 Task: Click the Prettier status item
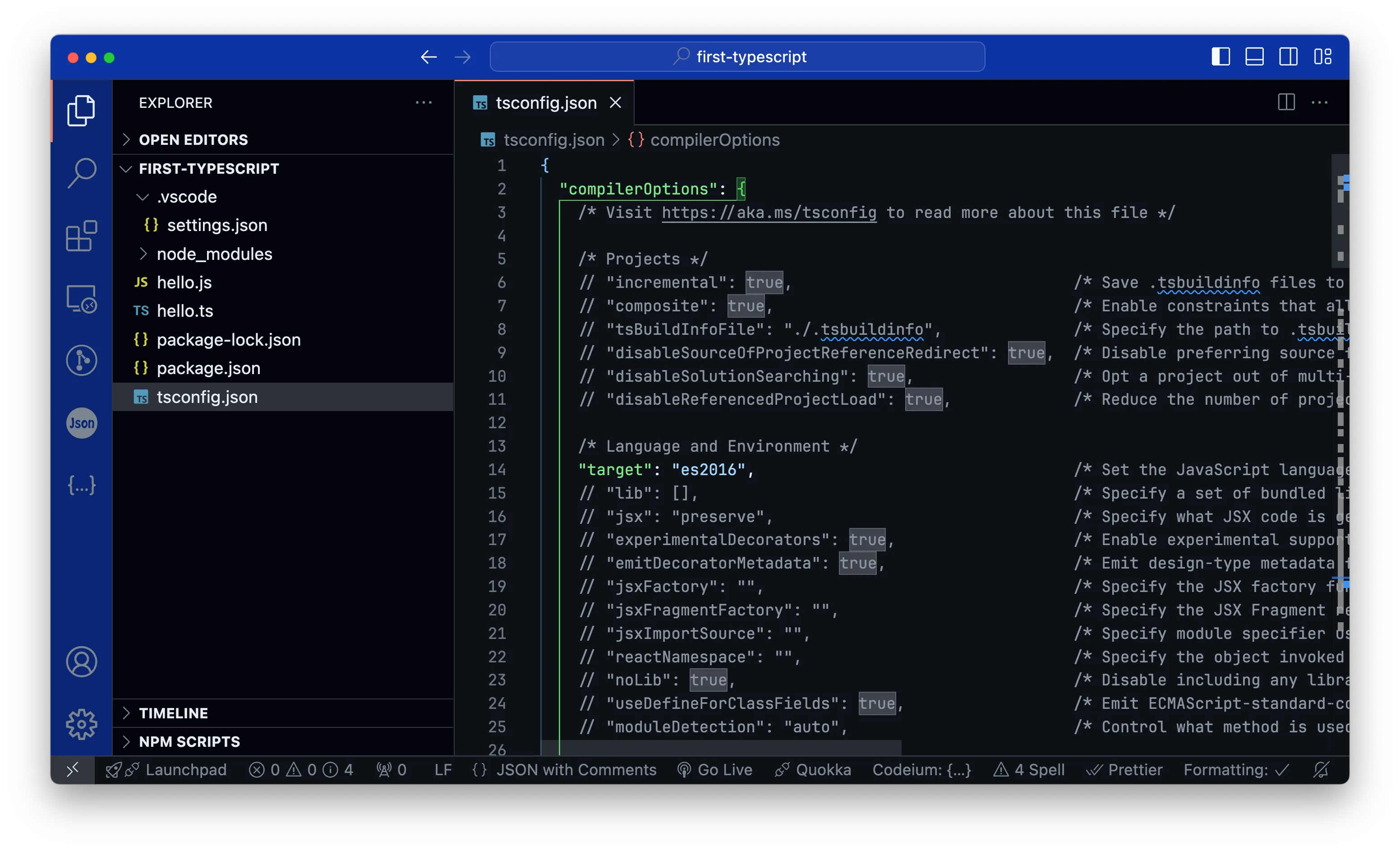(x=1124, y=770)
